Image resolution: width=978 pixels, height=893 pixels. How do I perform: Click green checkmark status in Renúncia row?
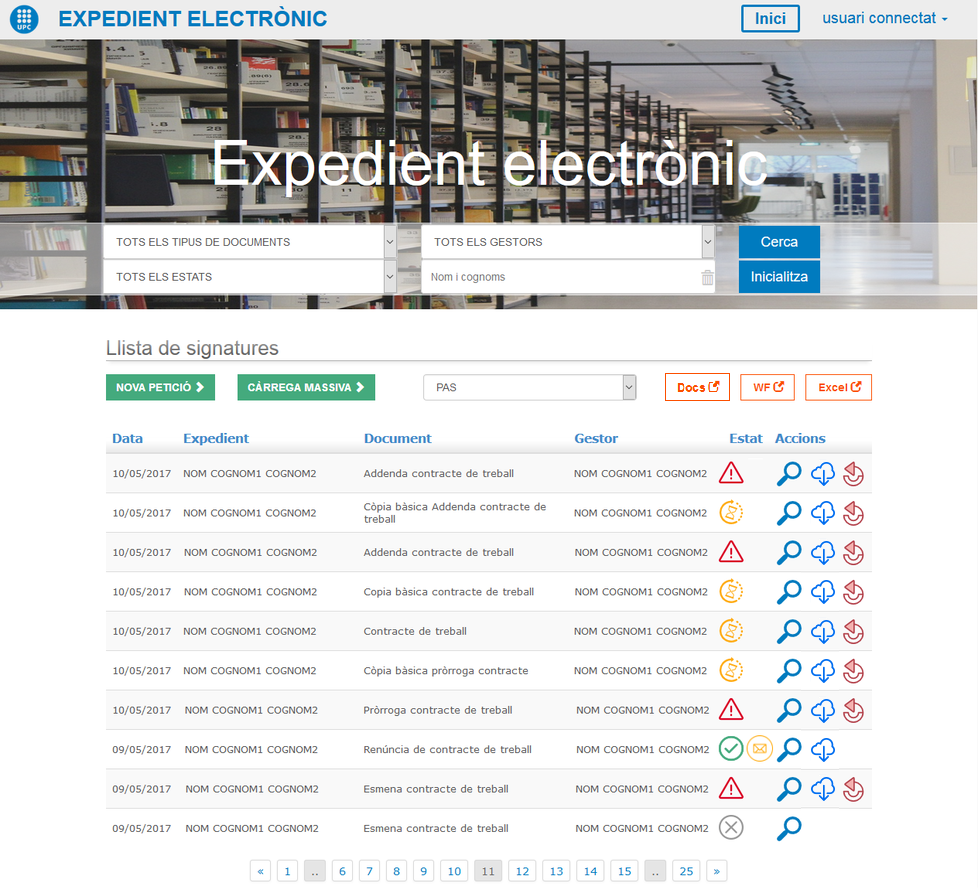[x=731, y=749]
